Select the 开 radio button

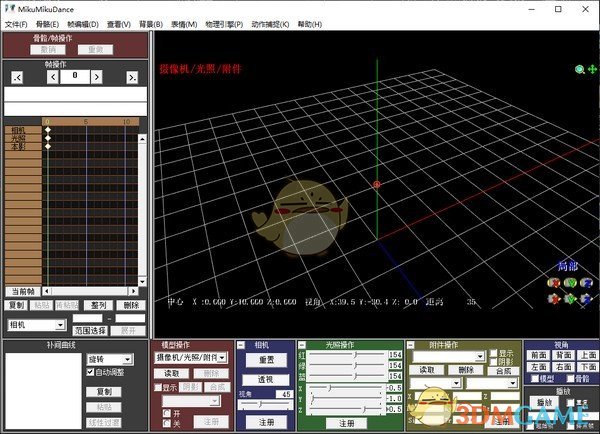tap(165, 412)
